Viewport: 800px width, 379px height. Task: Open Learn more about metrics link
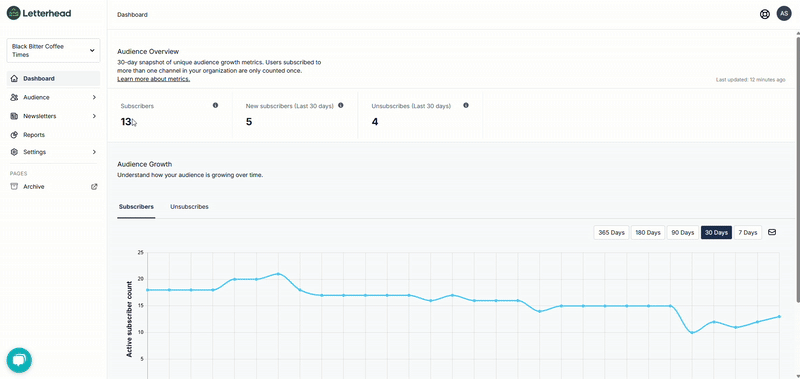154,80
